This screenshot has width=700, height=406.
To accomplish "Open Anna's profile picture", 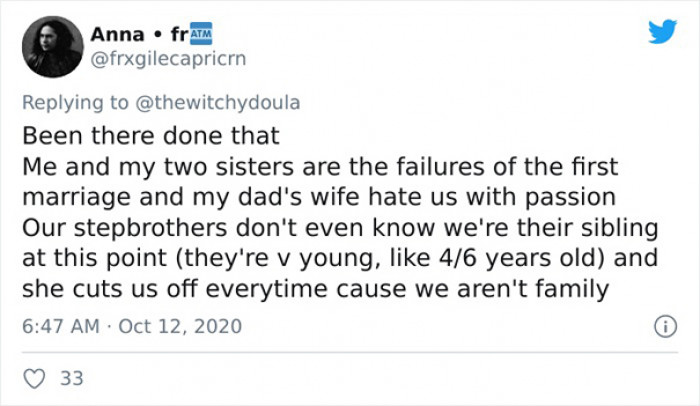I will pyautogui.click(x=50, y=46).
